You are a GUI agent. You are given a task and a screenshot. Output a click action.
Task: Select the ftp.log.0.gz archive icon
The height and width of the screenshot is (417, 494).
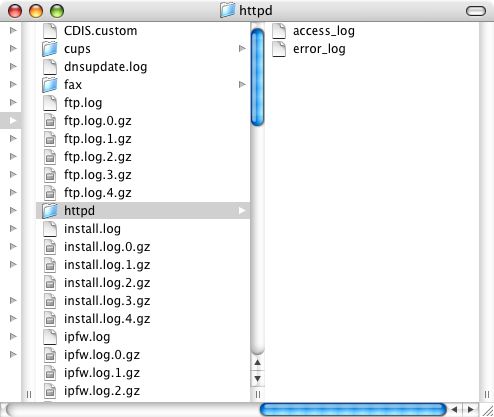click(x=50, y=121)
